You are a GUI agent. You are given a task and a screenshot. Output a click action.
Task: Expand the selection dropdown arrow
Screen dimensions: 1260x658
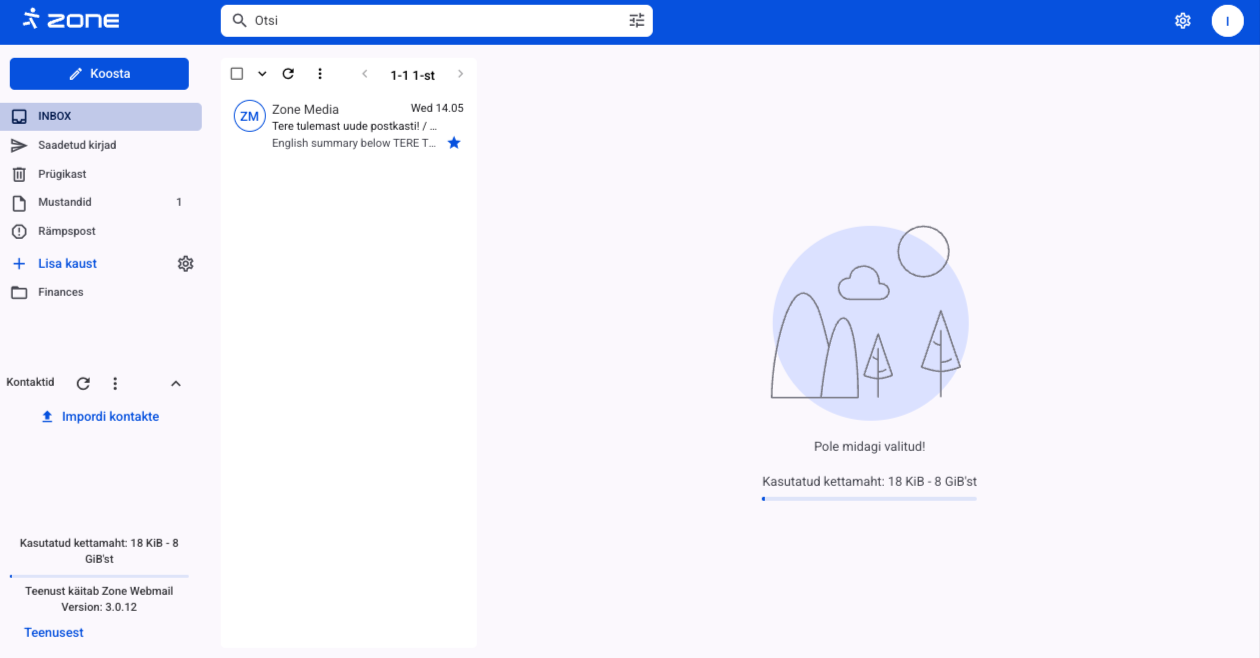coord(262,74)
